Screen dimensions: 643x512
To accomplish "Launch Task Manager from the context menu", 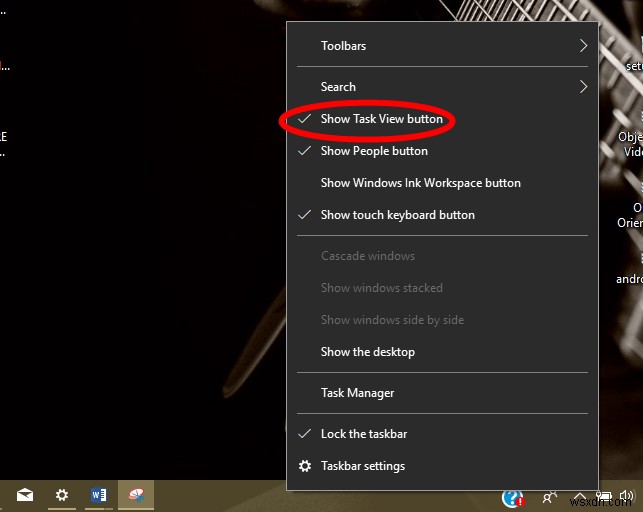I will tap(442, 393).
